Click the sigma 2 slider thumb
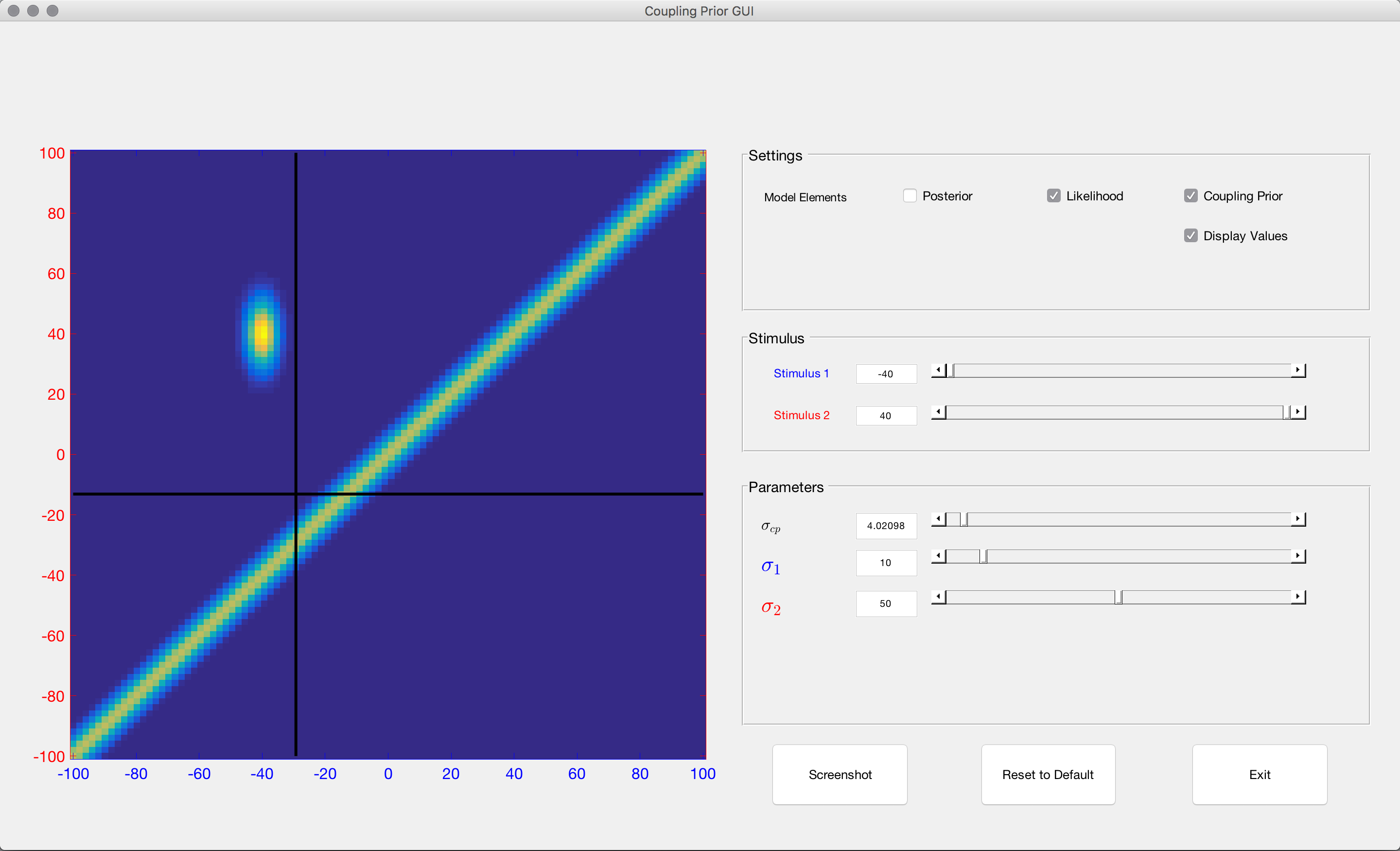Image resolution: width=1400 pixels, height=851 pixels. tap(1118, 597)
